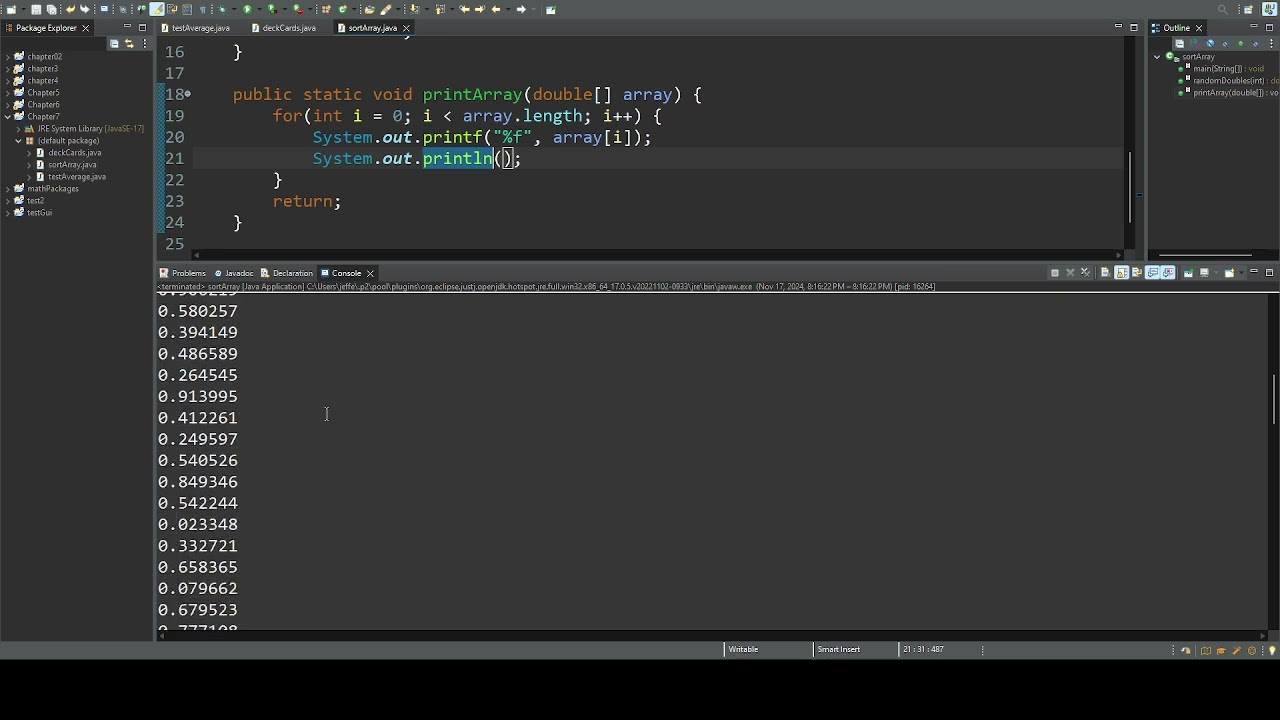Viewport: 1280px width, 720px height.
Task: Click Clear Console icon
Action: tap(1105, 273)
